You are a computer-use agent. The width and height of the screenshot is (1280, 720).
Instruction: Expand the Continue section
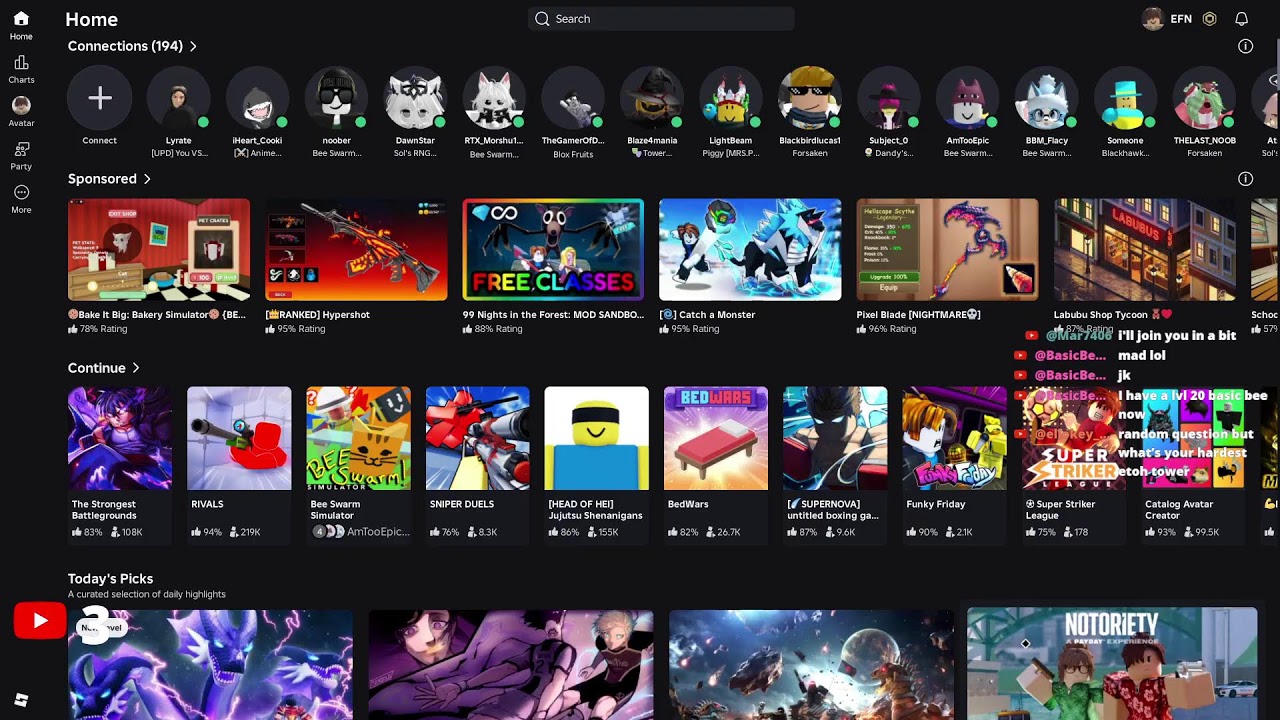(103, 368)
